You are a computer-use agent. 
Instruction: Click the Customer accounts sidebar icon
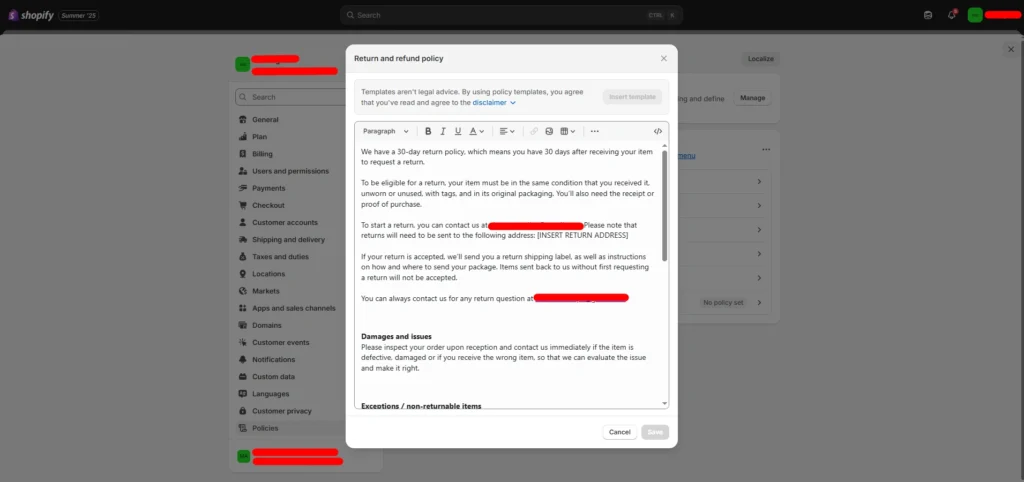pos(243,222)
